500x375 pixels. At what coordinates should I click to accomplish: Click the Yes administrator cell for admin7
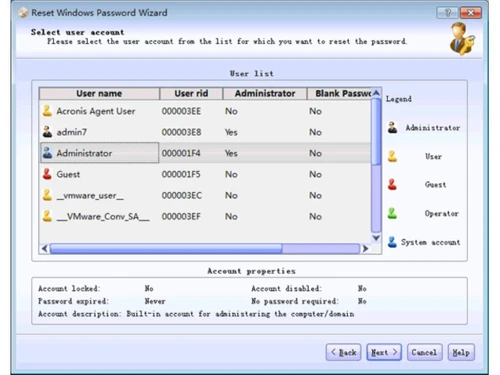(x=231, y=132)
